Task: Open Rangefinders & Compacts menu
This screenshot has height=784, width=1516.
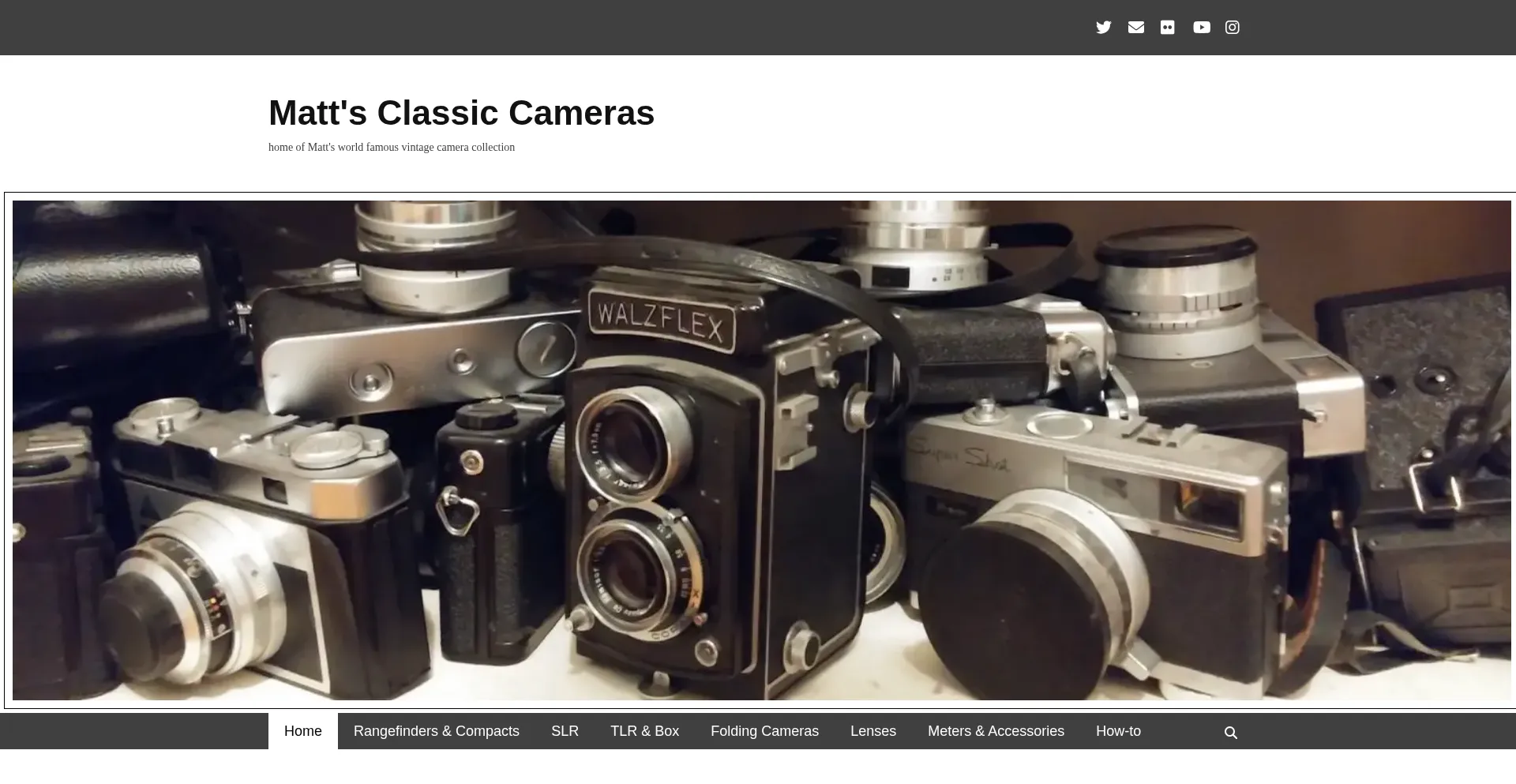Action: coord(436,731)
